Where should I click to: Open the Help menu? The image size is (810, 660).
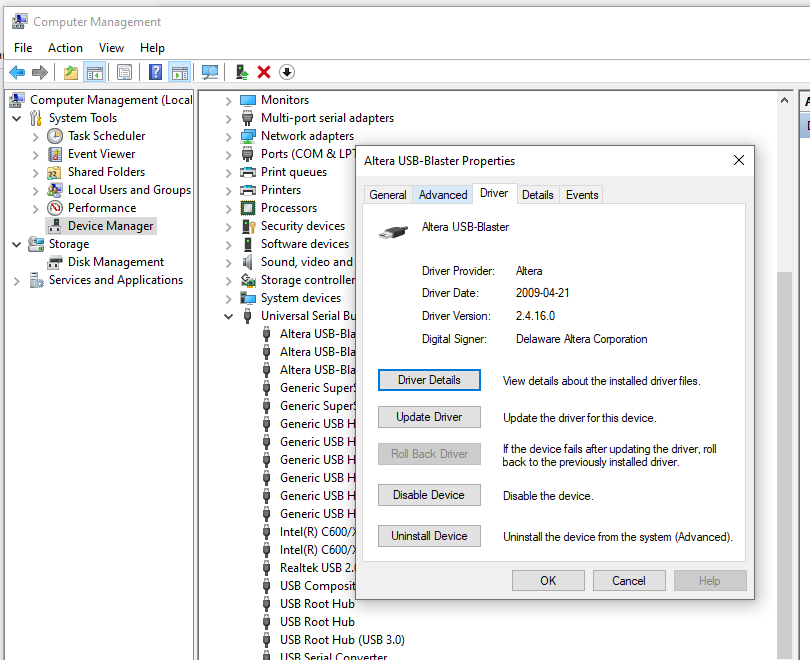pyautogui.click(x=152, y=48)
